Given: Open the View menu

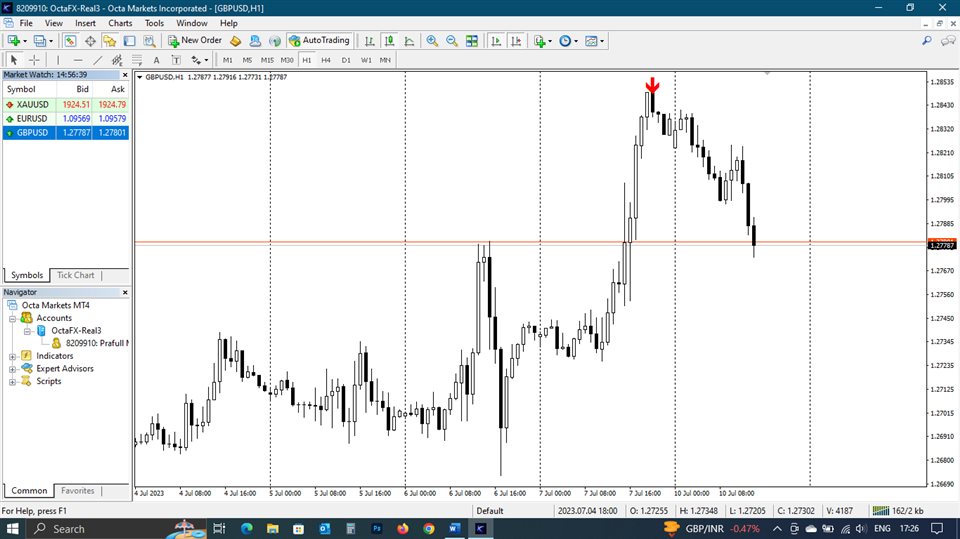Looking at the screenshot, I should pos(54,23).
